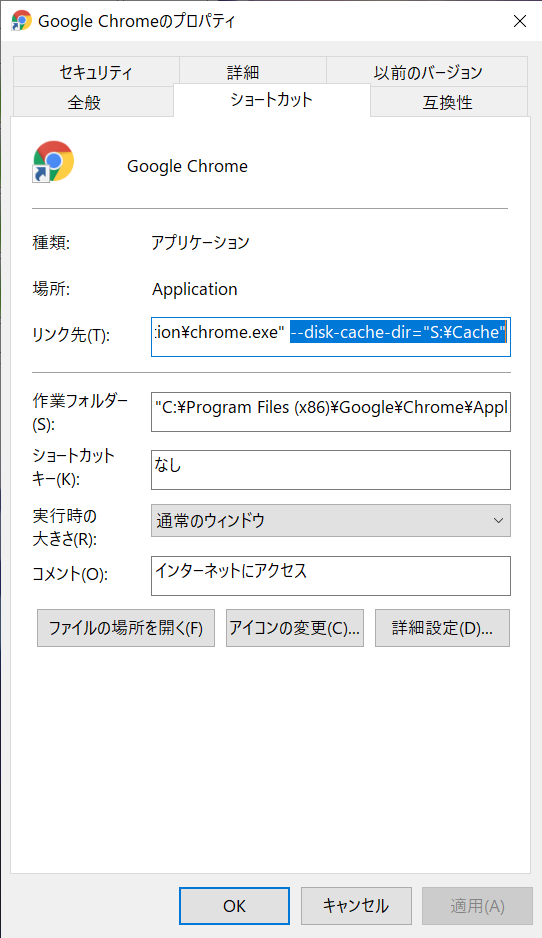Image resolution: width=542 pixels, height=938 pixels.
Task: Open 詳細設定 advanced settings
Action: tap(442, 628)
